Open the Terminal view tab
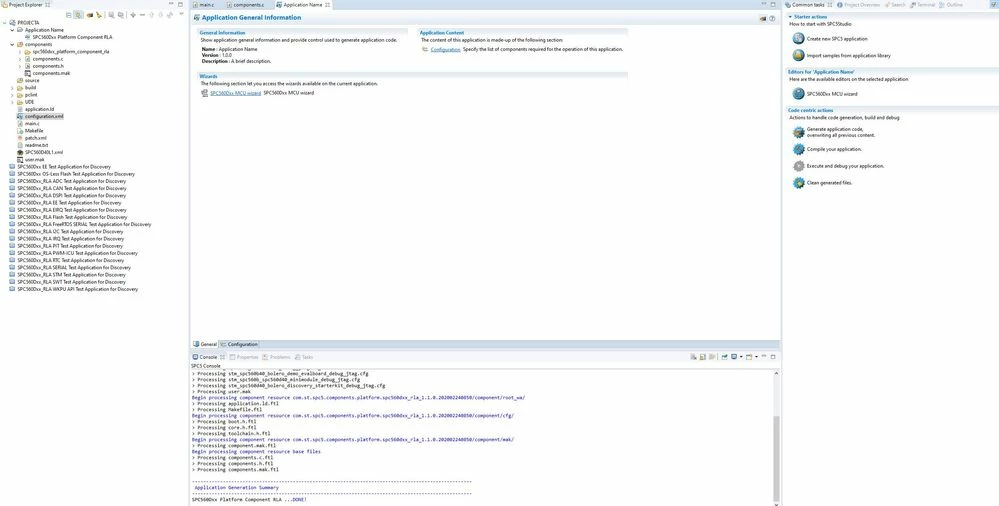Image resolution: width=999 pixels, height=506 pixels. (x=922, y=4)
